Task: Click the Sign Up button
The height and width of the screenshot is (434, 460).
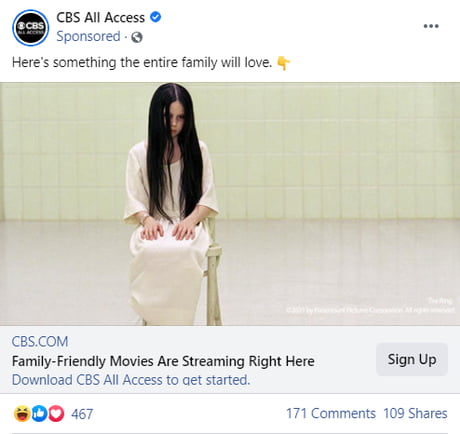Action: [x=412, y=359]
